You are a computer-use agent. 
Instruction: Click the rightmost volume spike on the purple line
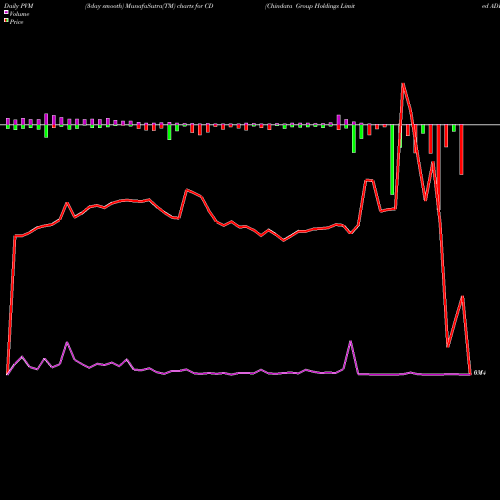pyautogui.click(x=350, y=341)
